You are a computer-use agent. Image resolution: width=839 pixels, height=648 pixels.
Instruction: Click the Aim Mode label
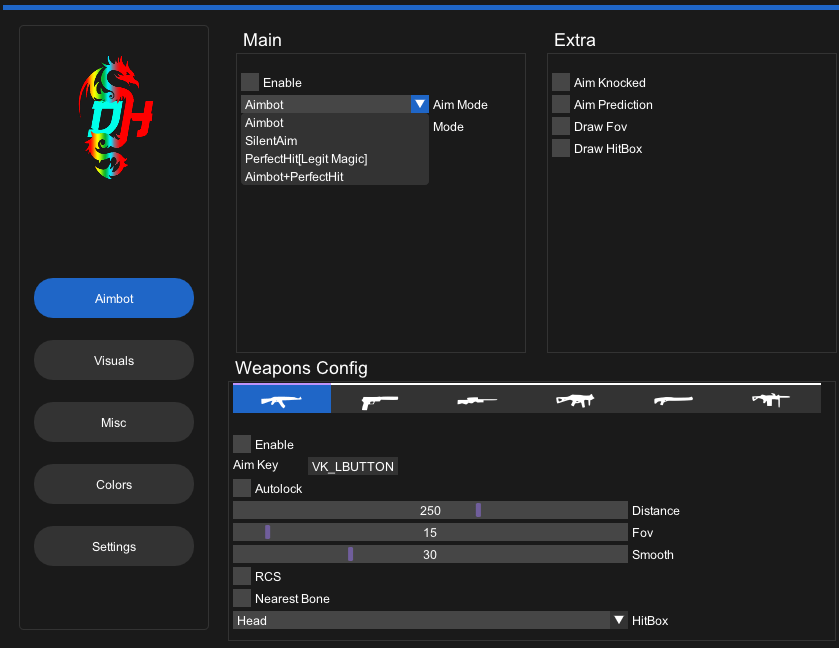point(460,105)
